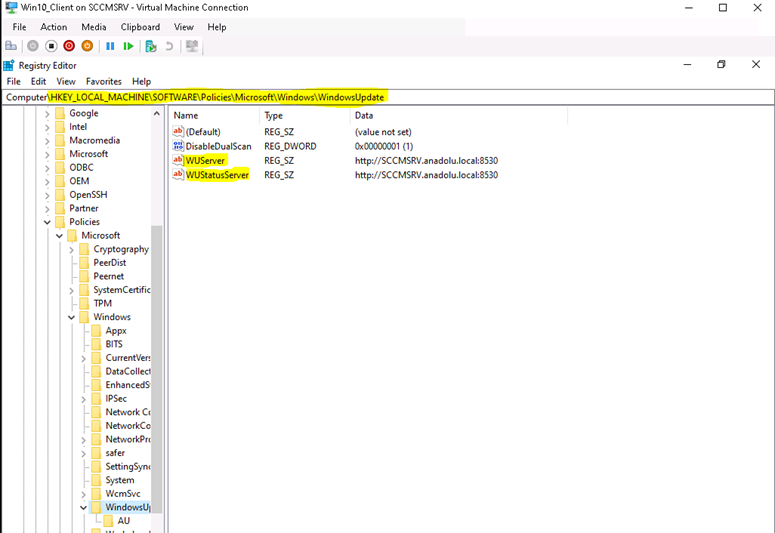The width and height of the screenshot is (775, 533).
Task: Click the Registry Editor title icon
Action: pos(9,65)
